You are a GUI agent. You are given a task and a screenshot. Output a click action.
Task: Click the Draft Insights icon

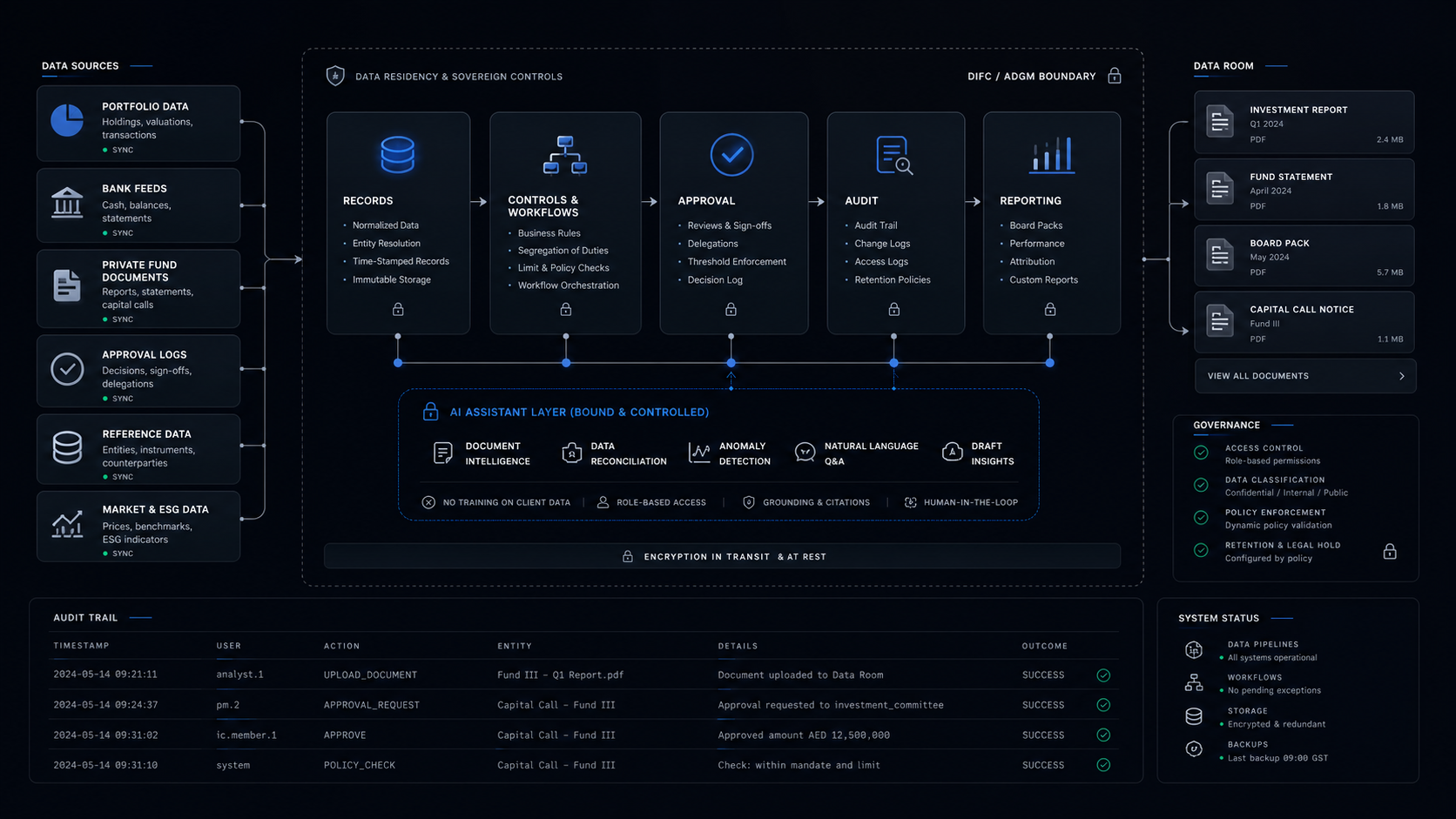(x=953, y=452)
